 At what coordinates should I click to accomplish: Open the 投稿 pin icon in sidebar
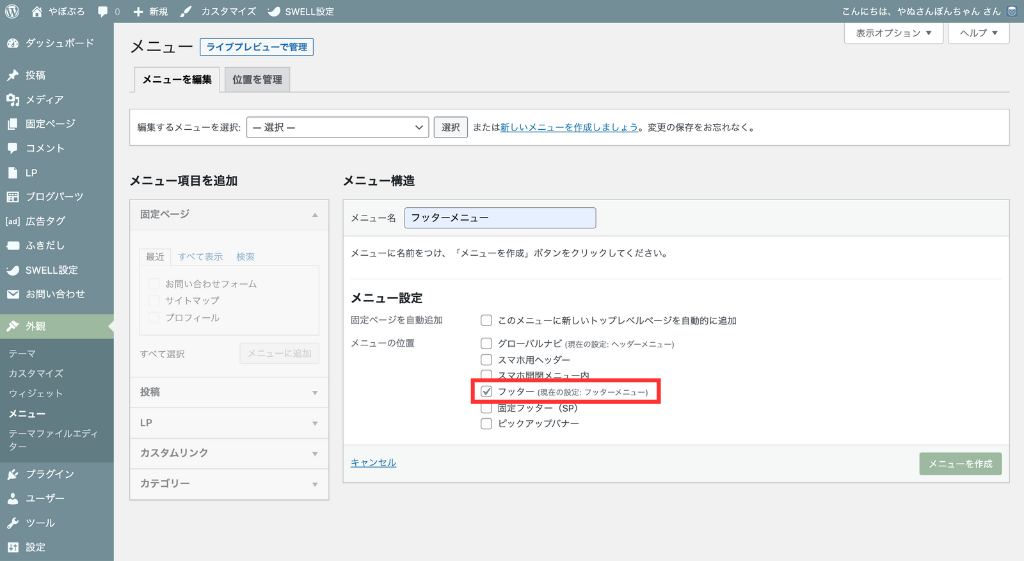[12, 75]
